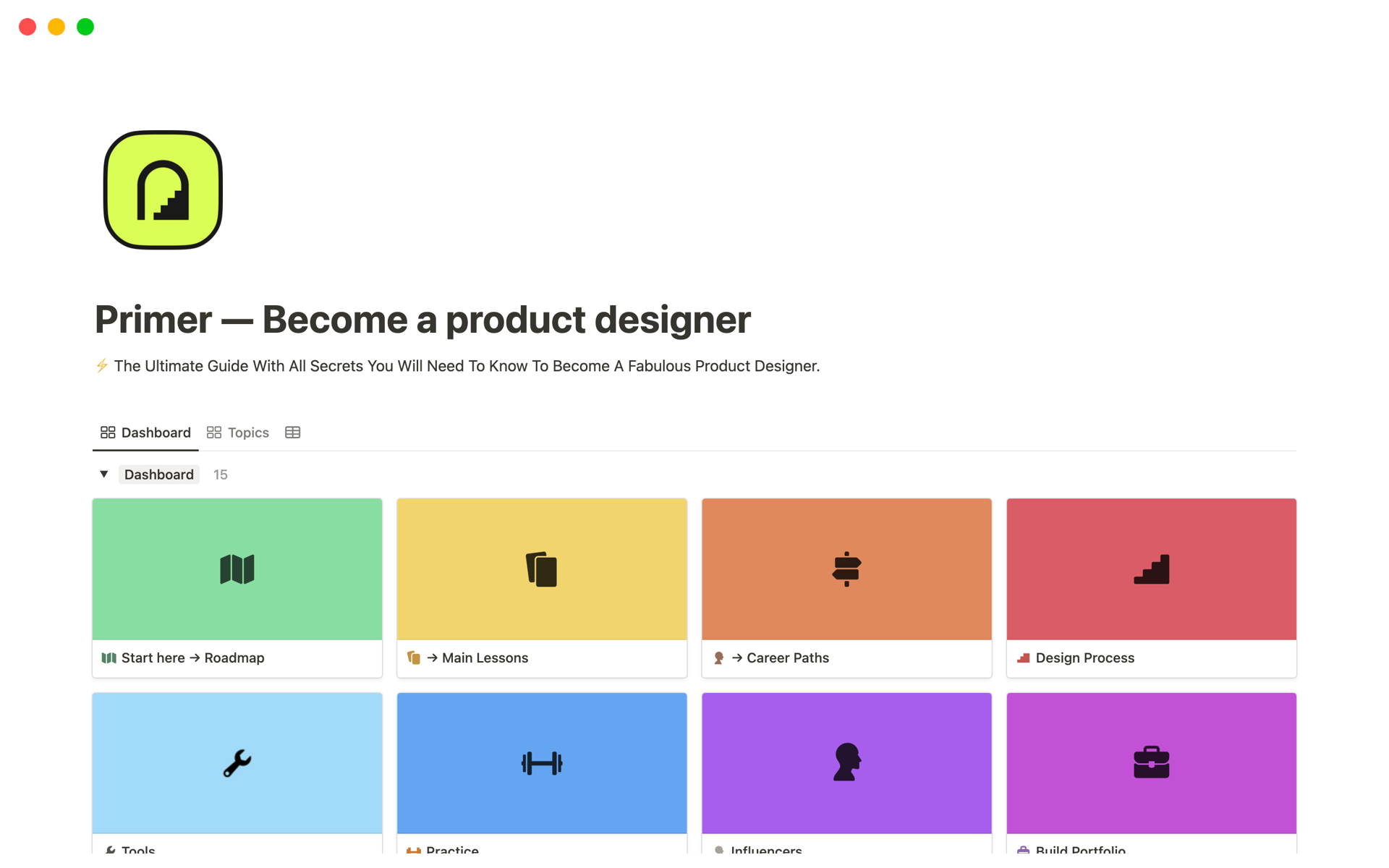Collapse the Dashboard group triangle
1389x868 pixels.
[x=104, y=475]
